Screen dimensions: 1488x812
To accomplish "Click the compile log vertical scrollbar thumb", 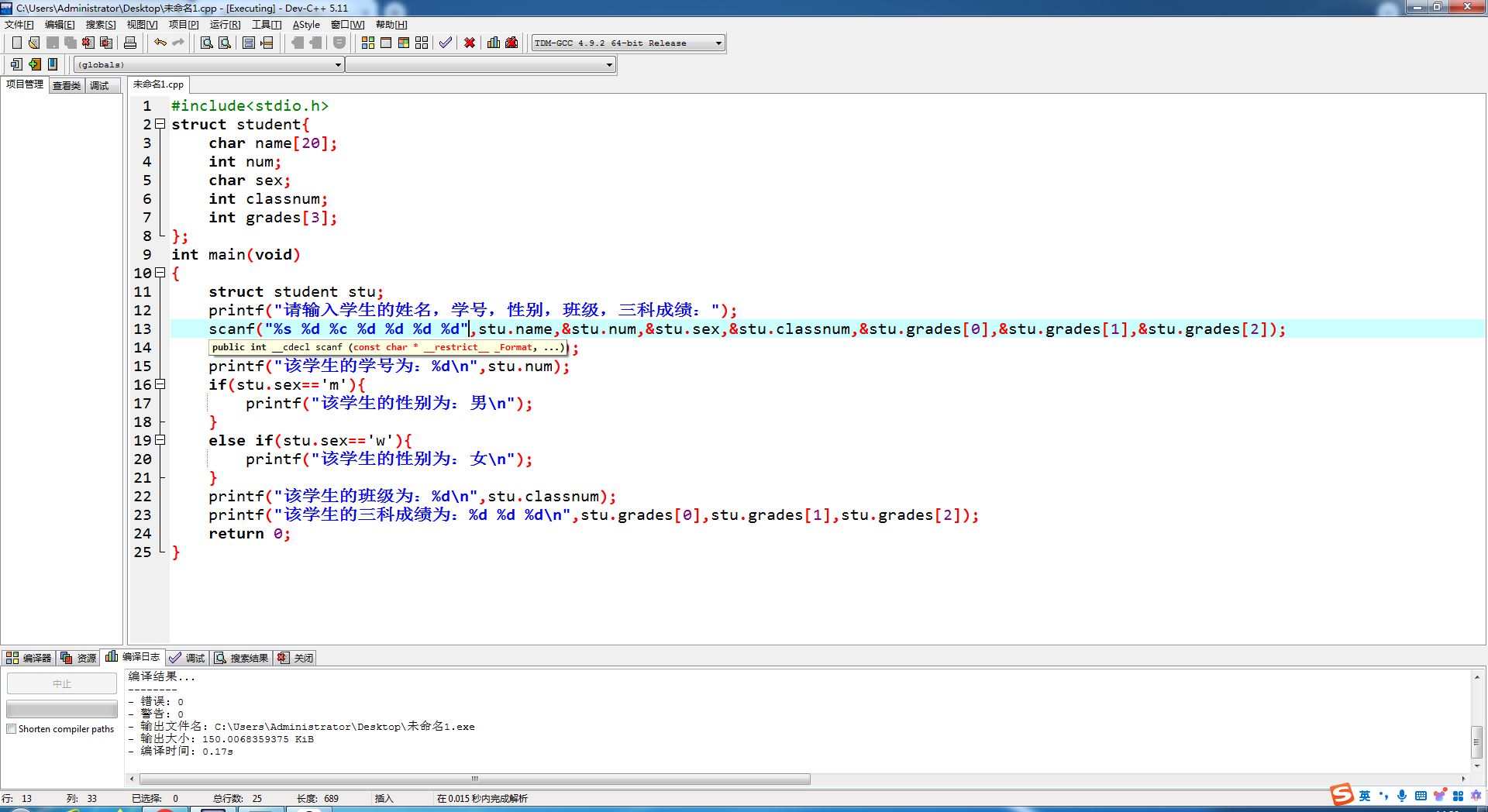I will pos(1476,741).
